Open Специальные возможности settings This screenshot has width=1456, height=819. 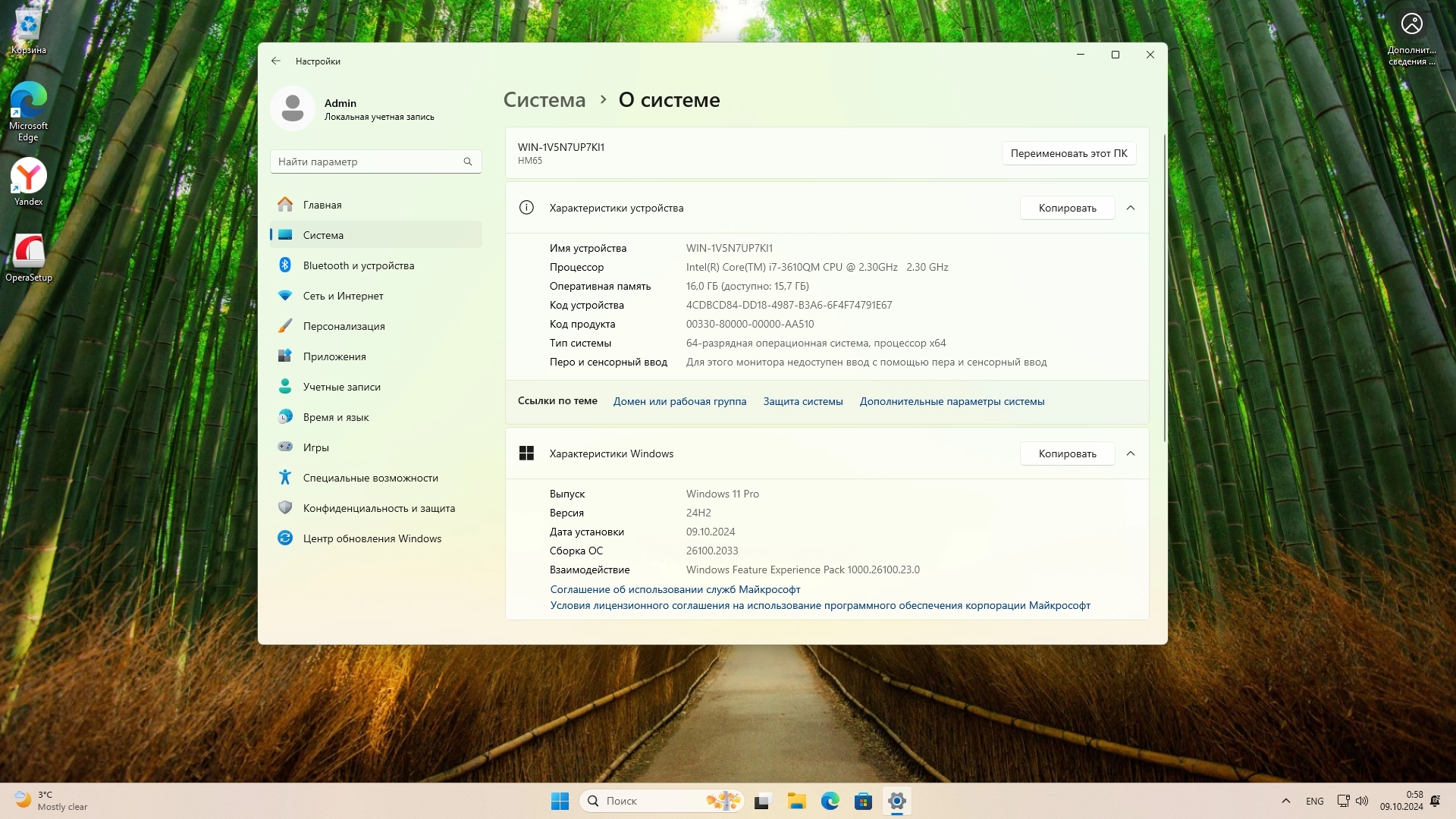[370, 478]
